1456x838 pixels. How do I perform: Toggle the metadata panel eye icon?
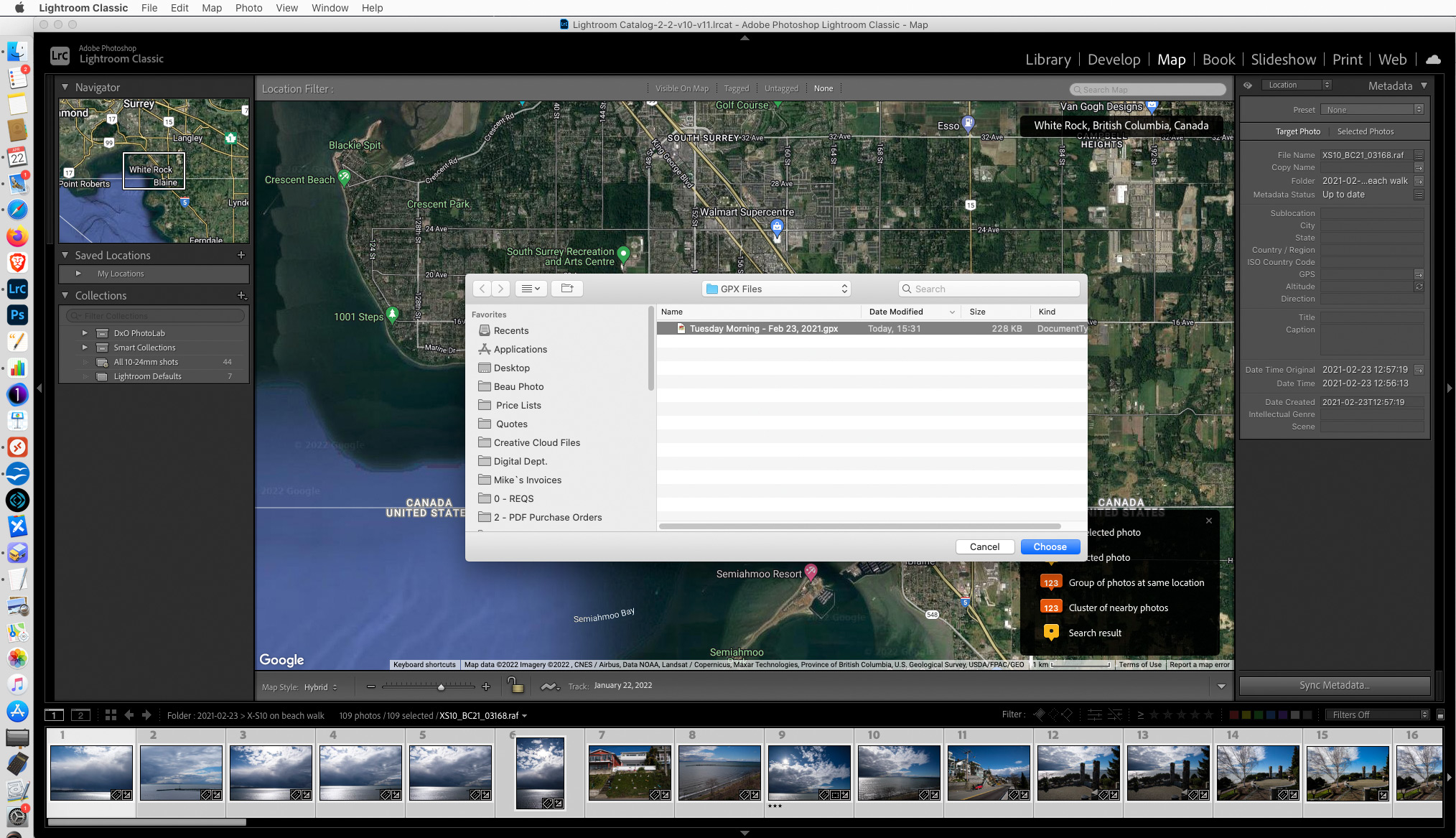[x=1248, y=85]
